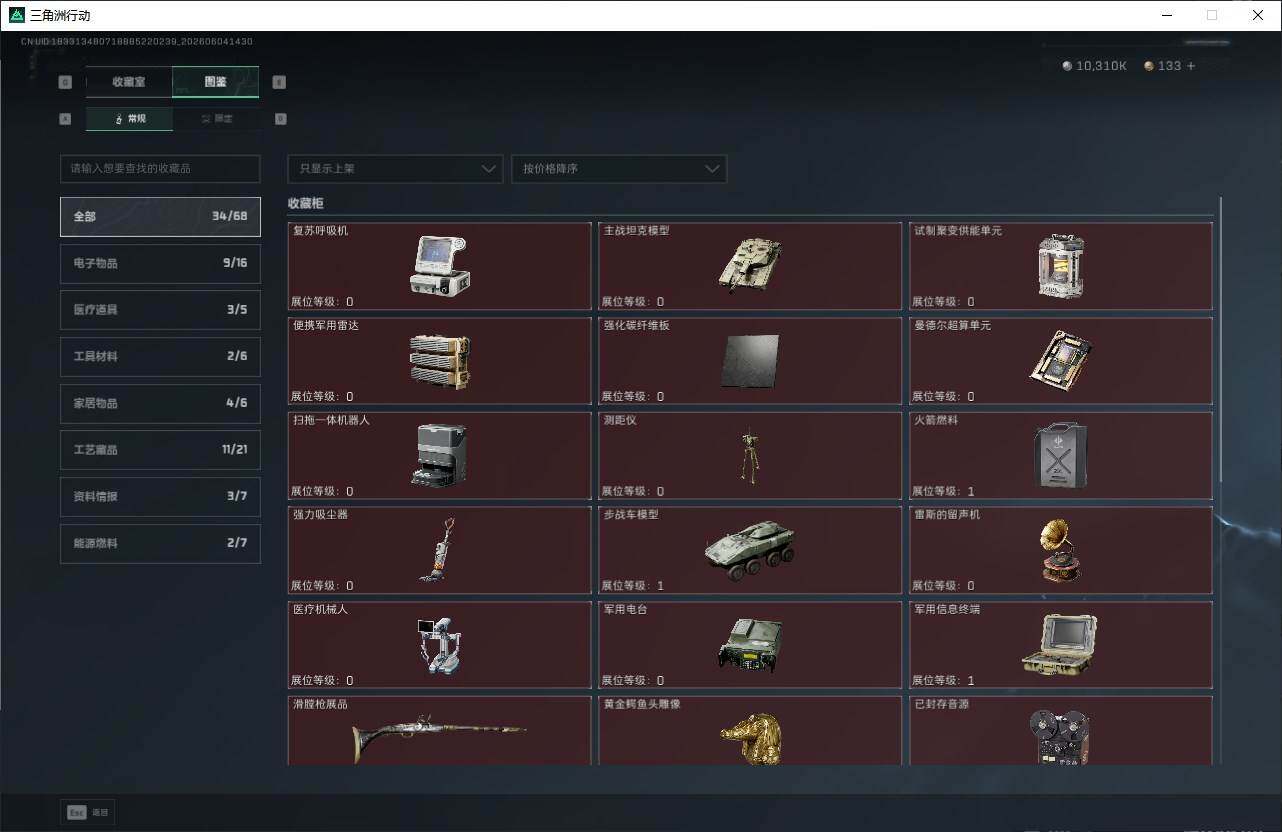Open the 试制聚变供能单元 fusion unit icon

(1061, 266)
